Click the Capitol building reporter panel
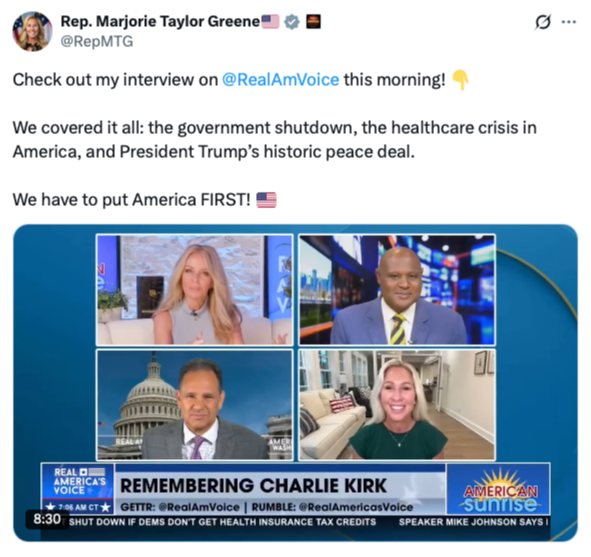 pos(194,405)
